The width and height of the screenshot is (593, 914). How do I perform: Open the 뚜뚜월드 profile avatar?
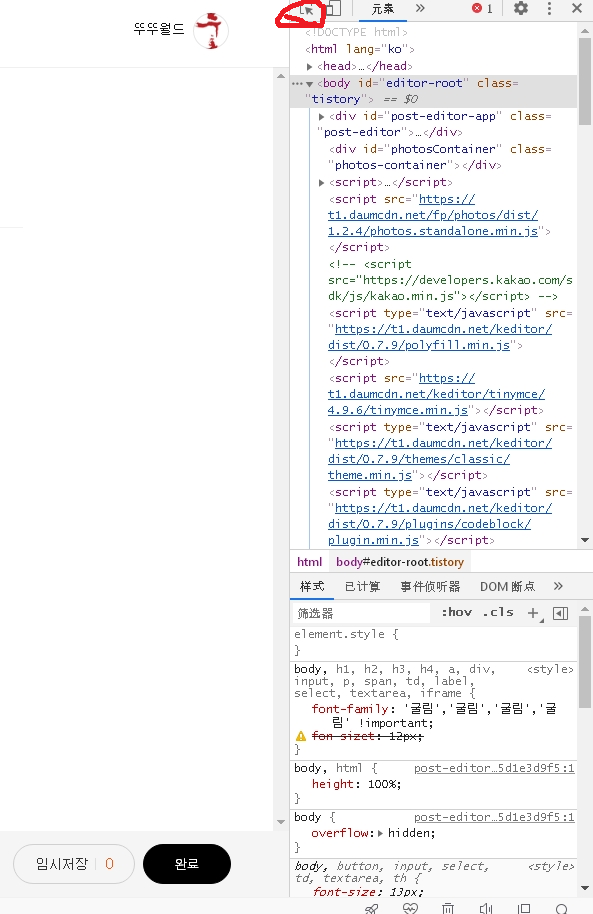[210, 31]
